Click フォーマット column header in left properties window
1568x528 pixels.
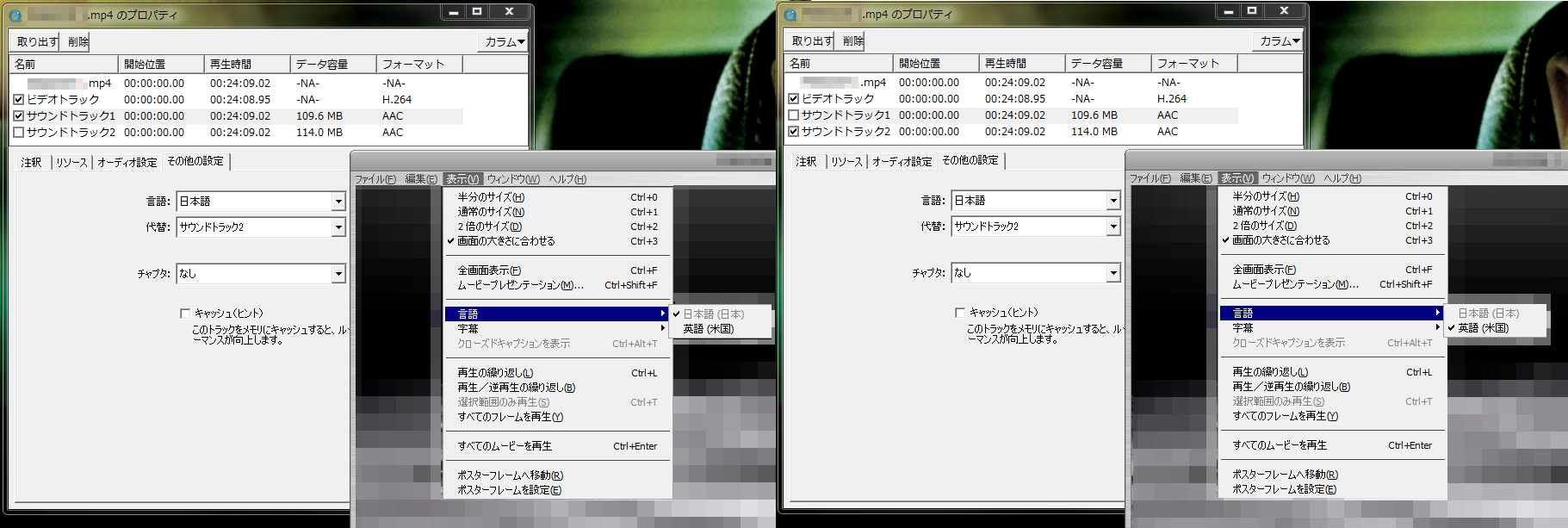click(x=420, y=65)
